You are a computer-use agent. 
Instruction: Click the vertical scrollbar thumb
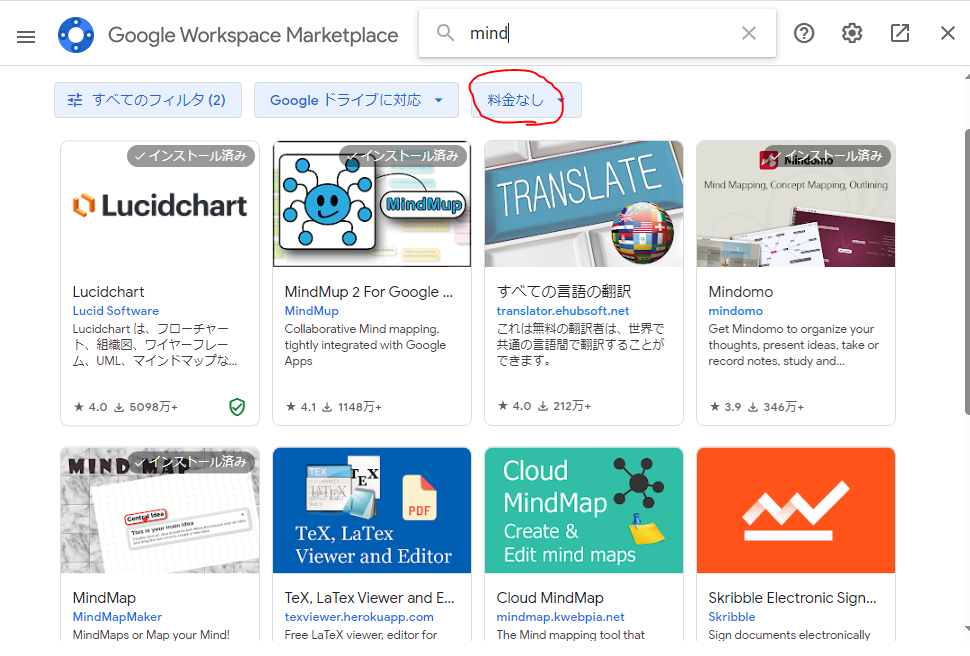point(967,272)
